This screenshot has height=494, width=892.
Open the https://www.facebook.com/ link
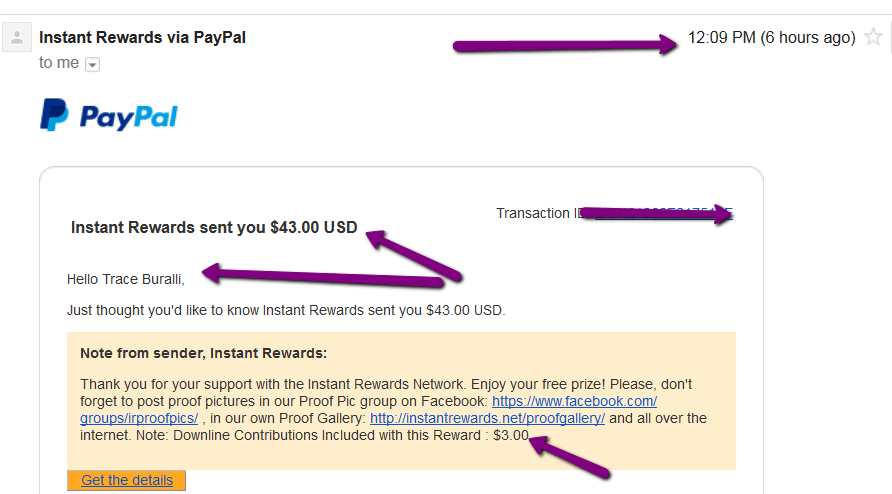(575, 401)
